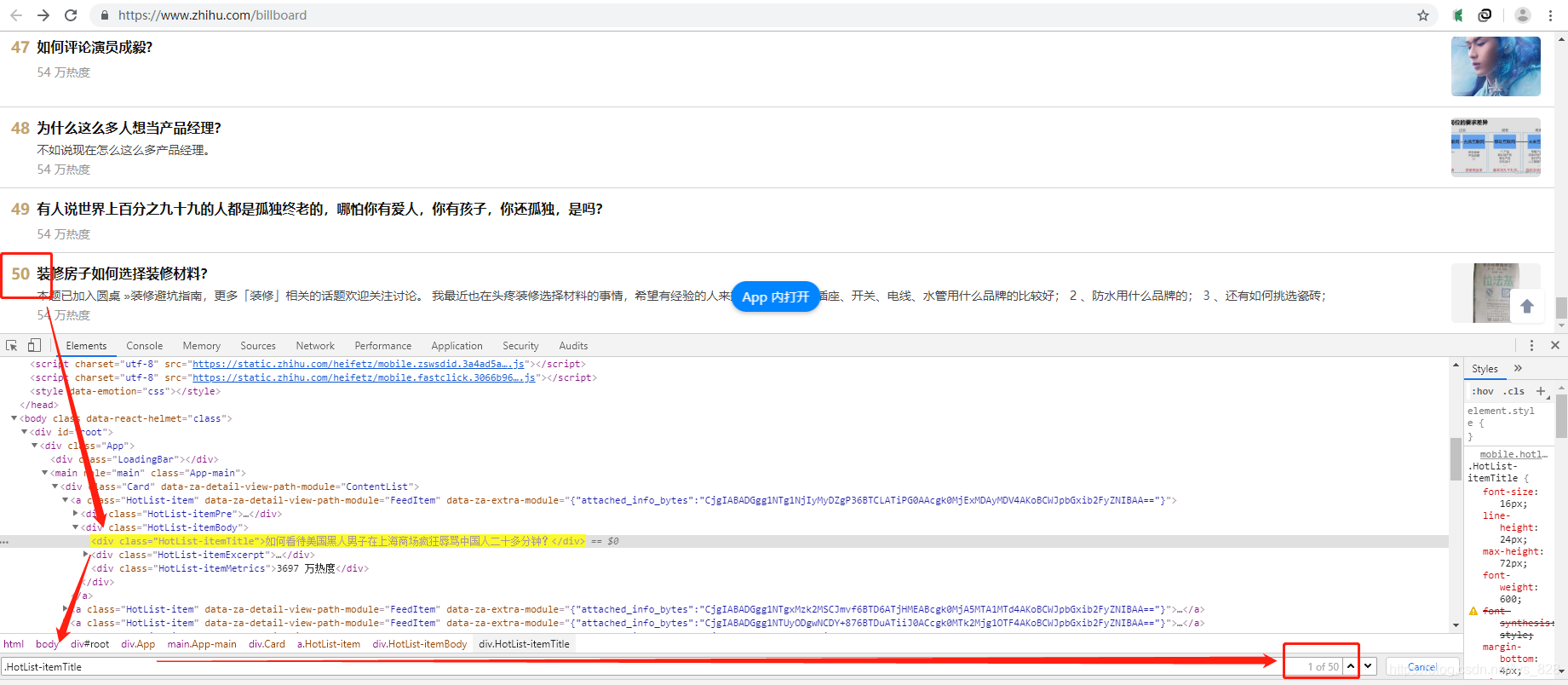Show more Styles sidebar tabs with the chevron

pos(1518,368)
